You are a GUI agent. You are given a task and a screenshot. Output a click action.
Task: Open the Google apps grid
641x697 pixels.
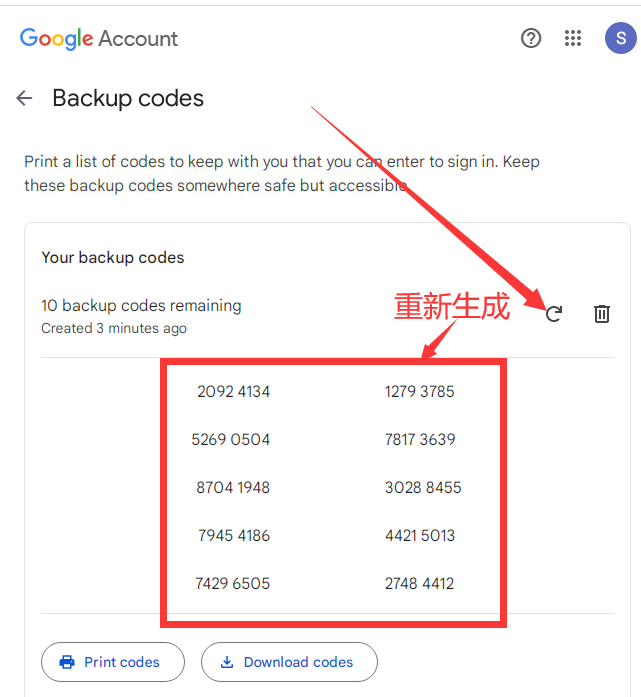tap(573, 38)
